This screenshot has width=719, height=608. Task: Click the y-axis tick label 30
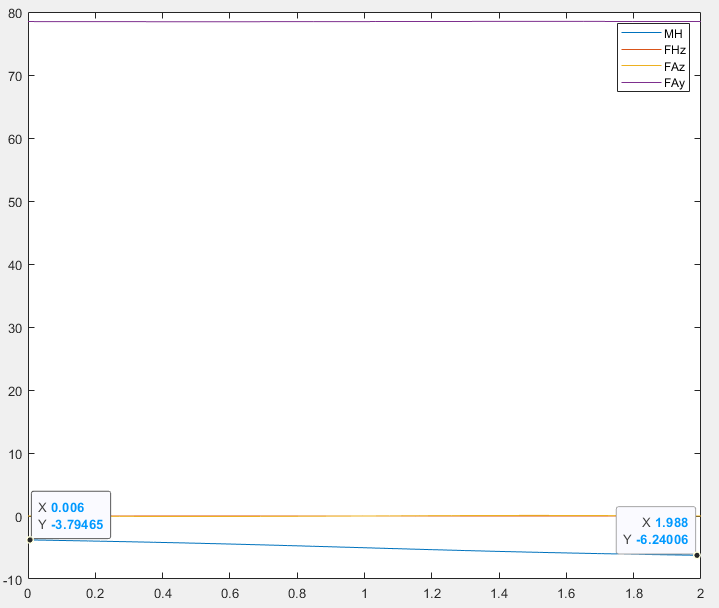tap(15, 328)
